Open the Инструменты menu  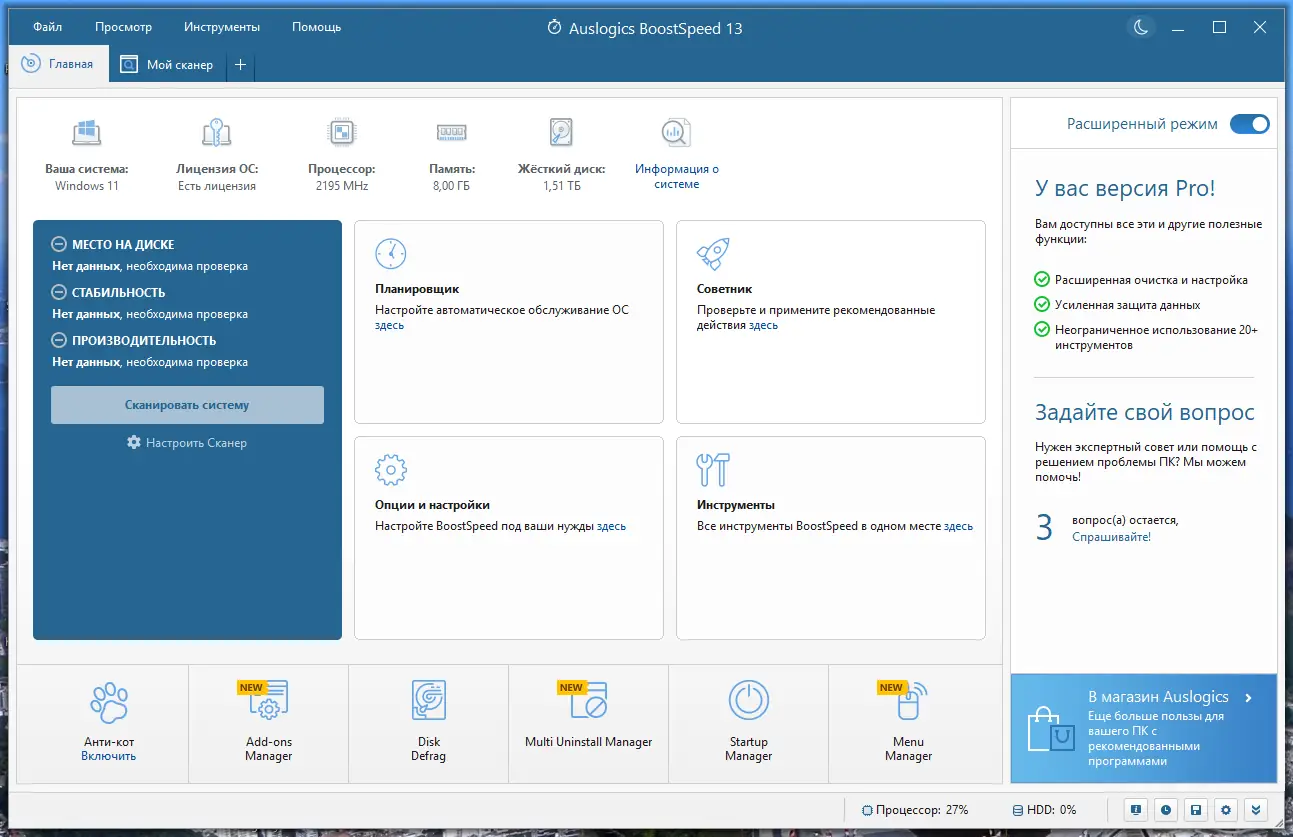coord(222,27)
